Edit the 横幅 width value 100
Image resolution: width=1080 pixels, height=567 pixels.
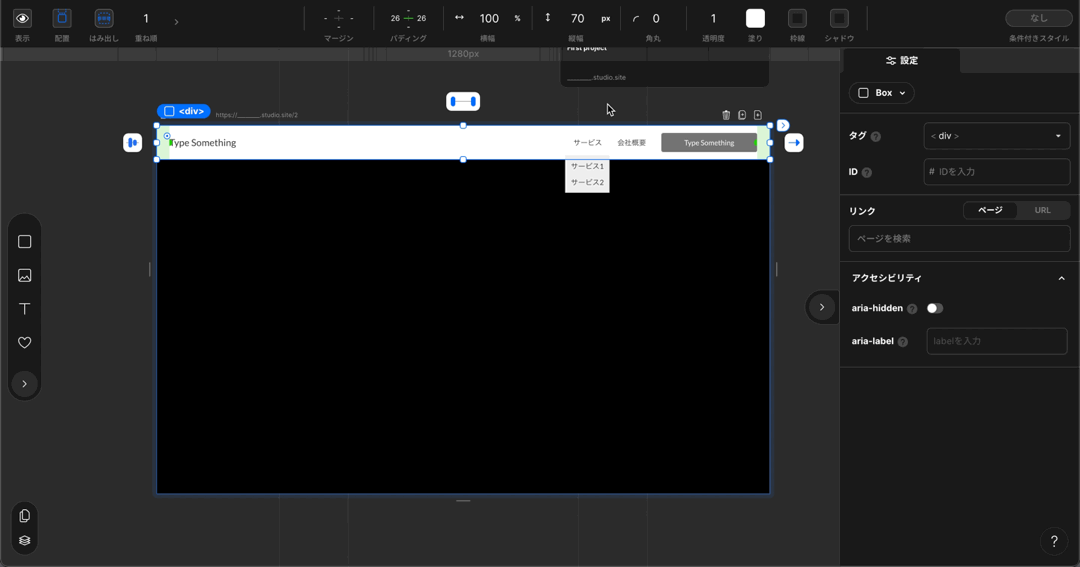click(x=489, y=19)
